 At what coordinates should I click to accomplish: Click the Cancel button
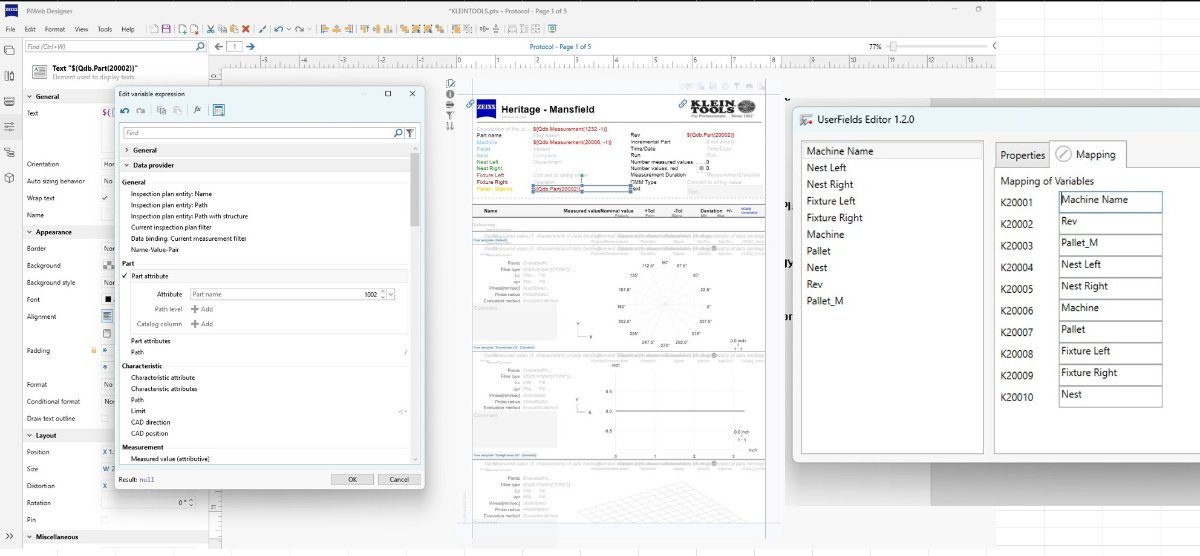(x=399, y=479)
